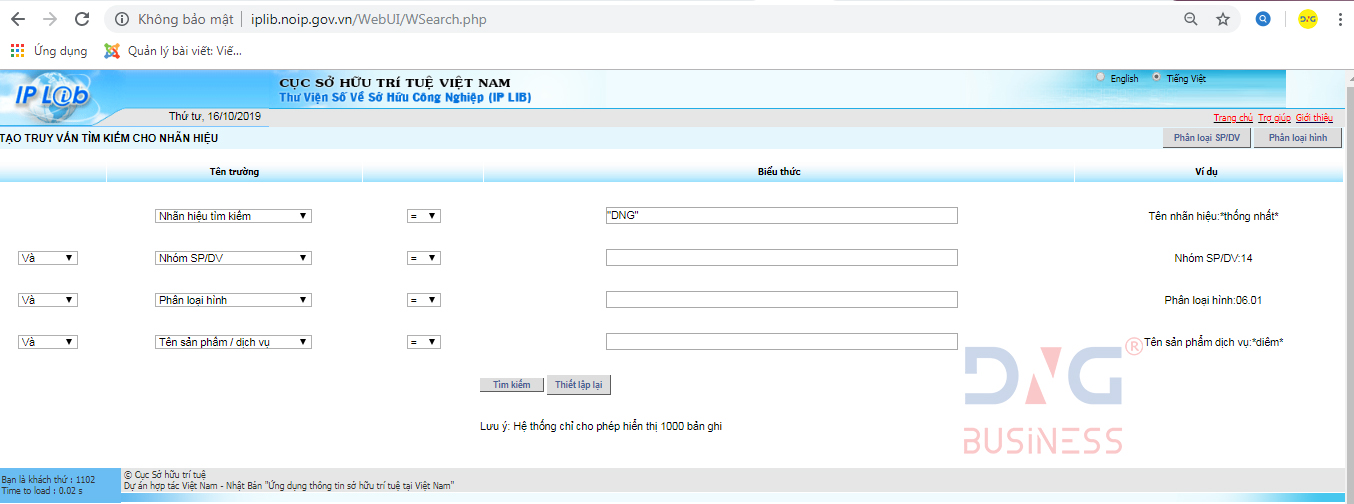The image size is (1354, 504).
Task: Open the Tên sản phẩm / dịch vụ dropdown
Action: (234, 342)
